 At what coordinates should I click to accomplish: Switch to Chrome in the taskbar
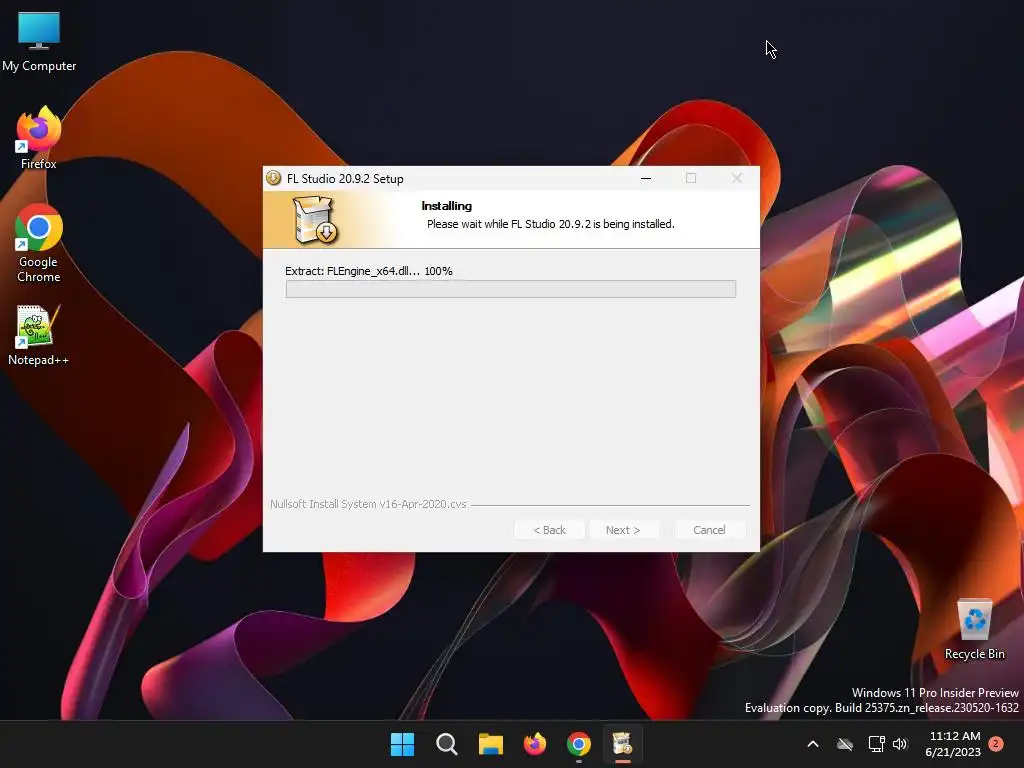point(579,744)
